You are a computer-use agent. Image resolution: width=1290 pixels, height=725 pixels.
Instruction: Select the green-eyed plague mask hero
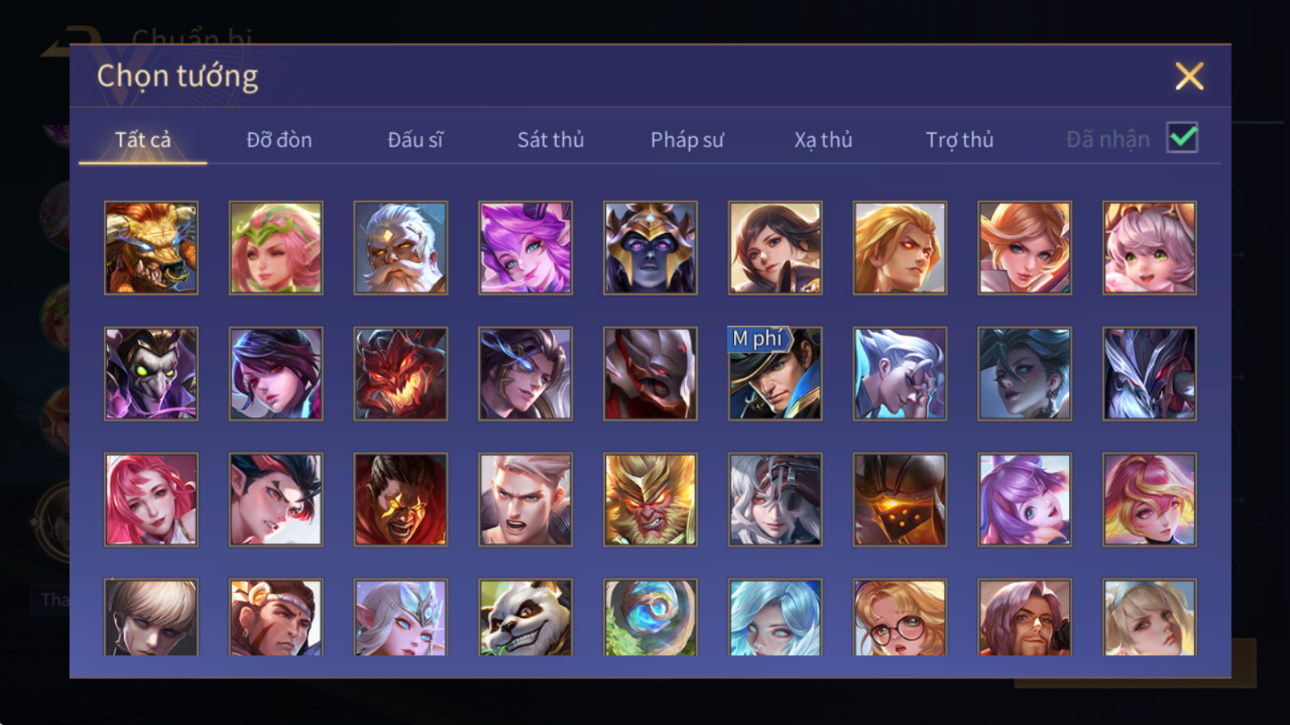tap(151, 373)
